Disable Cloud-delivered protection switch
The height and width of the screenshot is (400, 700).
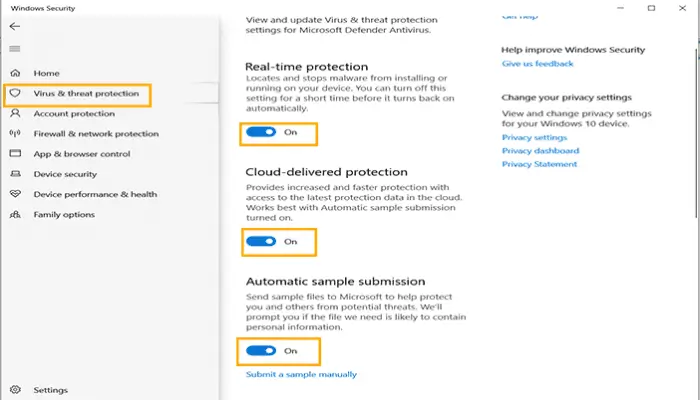[x=261, y=241]
